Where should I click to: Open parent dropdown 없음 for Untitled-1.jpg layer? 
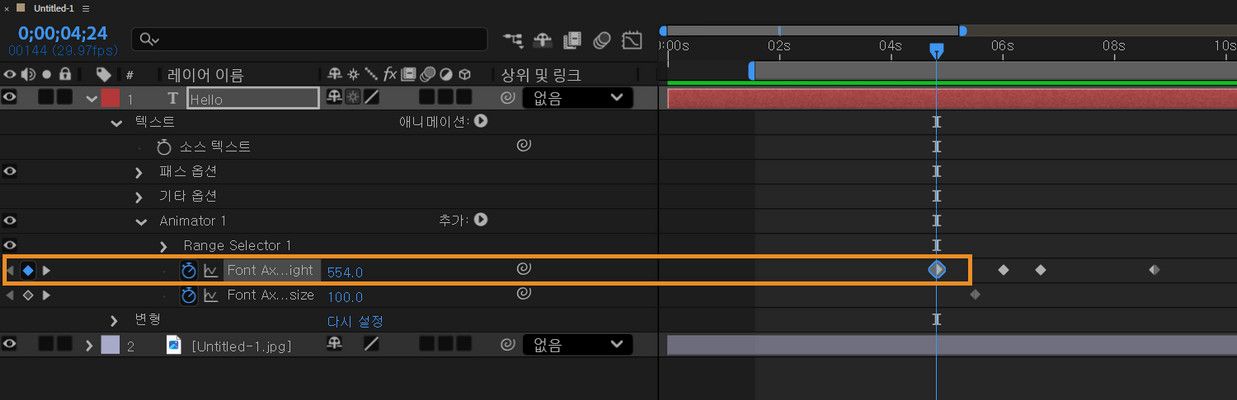tap(577, 345)
